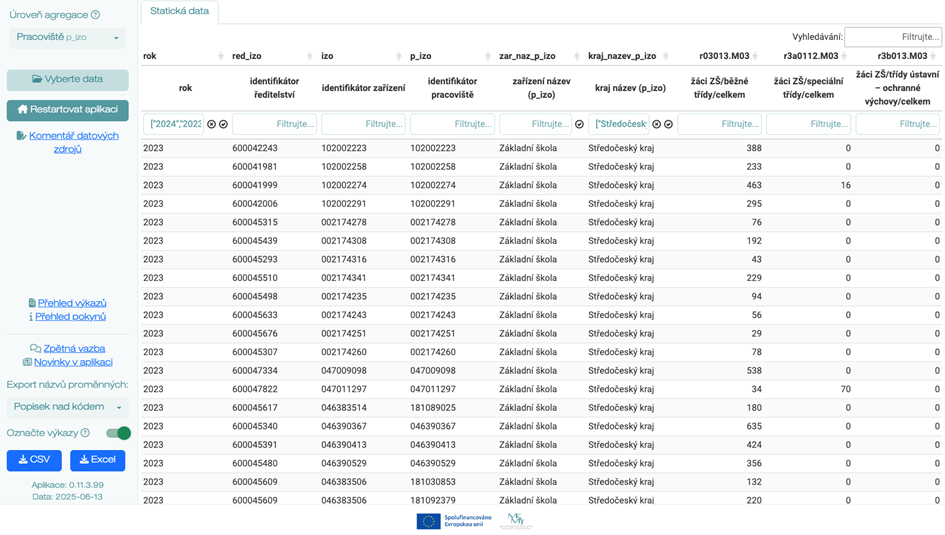The image size is (945, 535).
Task: Open the rok filter value selector
Action: click(x=174, y=125)
